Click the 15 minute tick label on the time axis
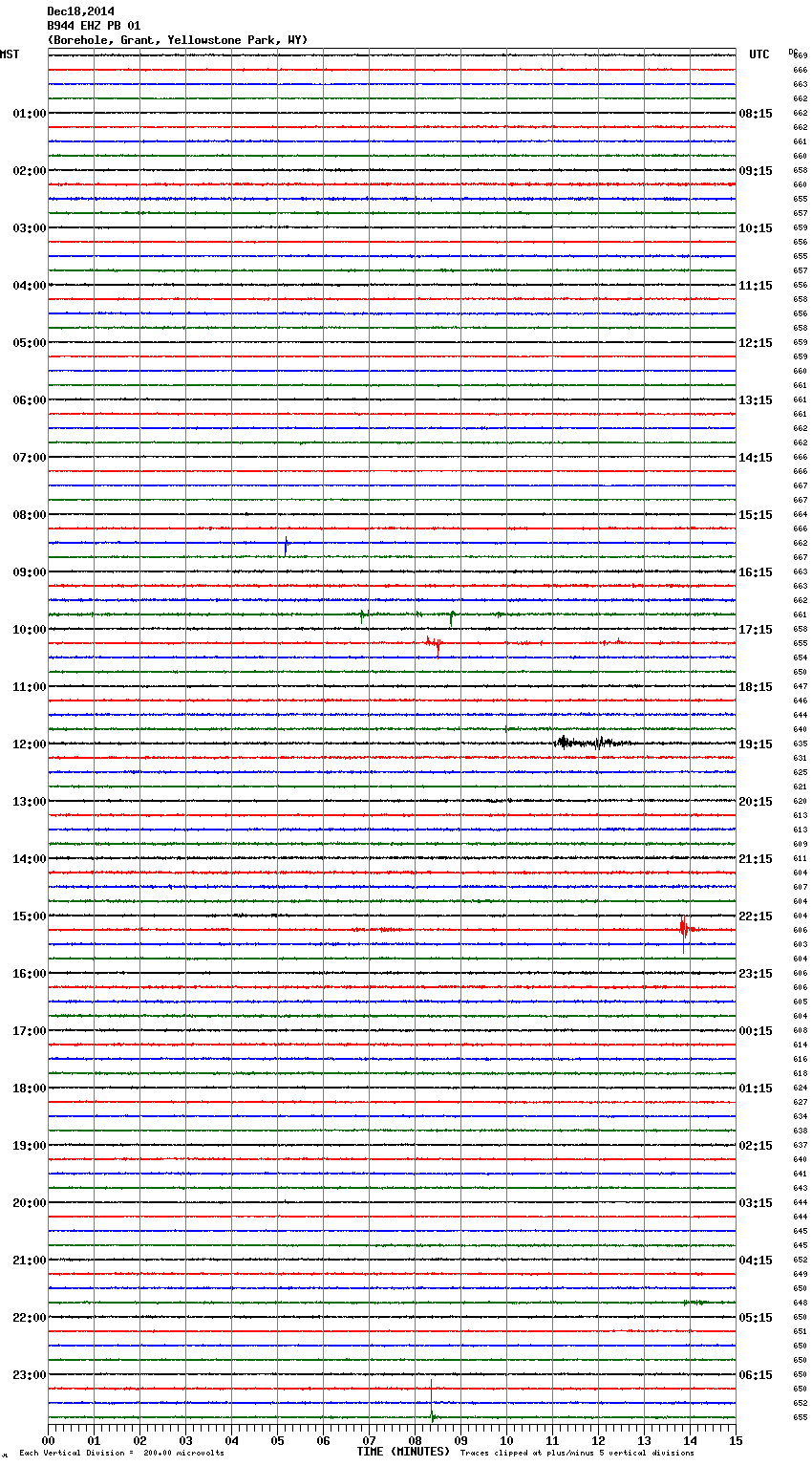This screenshot has height=1466, width=812. click(x=736, y=1440)
